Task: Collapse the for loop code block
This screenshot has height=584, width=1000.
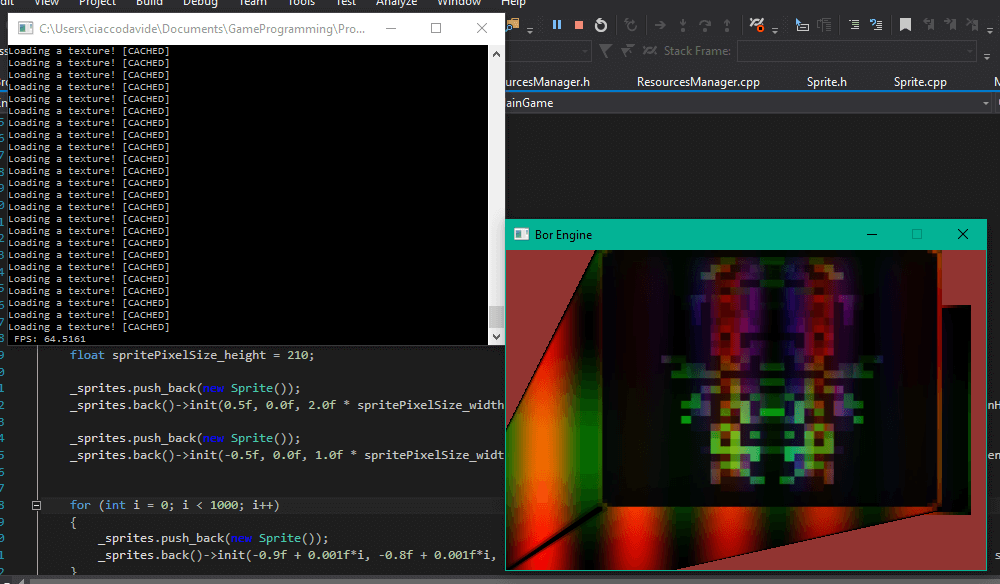Action: pyautogui.click(x=37, y=506)
